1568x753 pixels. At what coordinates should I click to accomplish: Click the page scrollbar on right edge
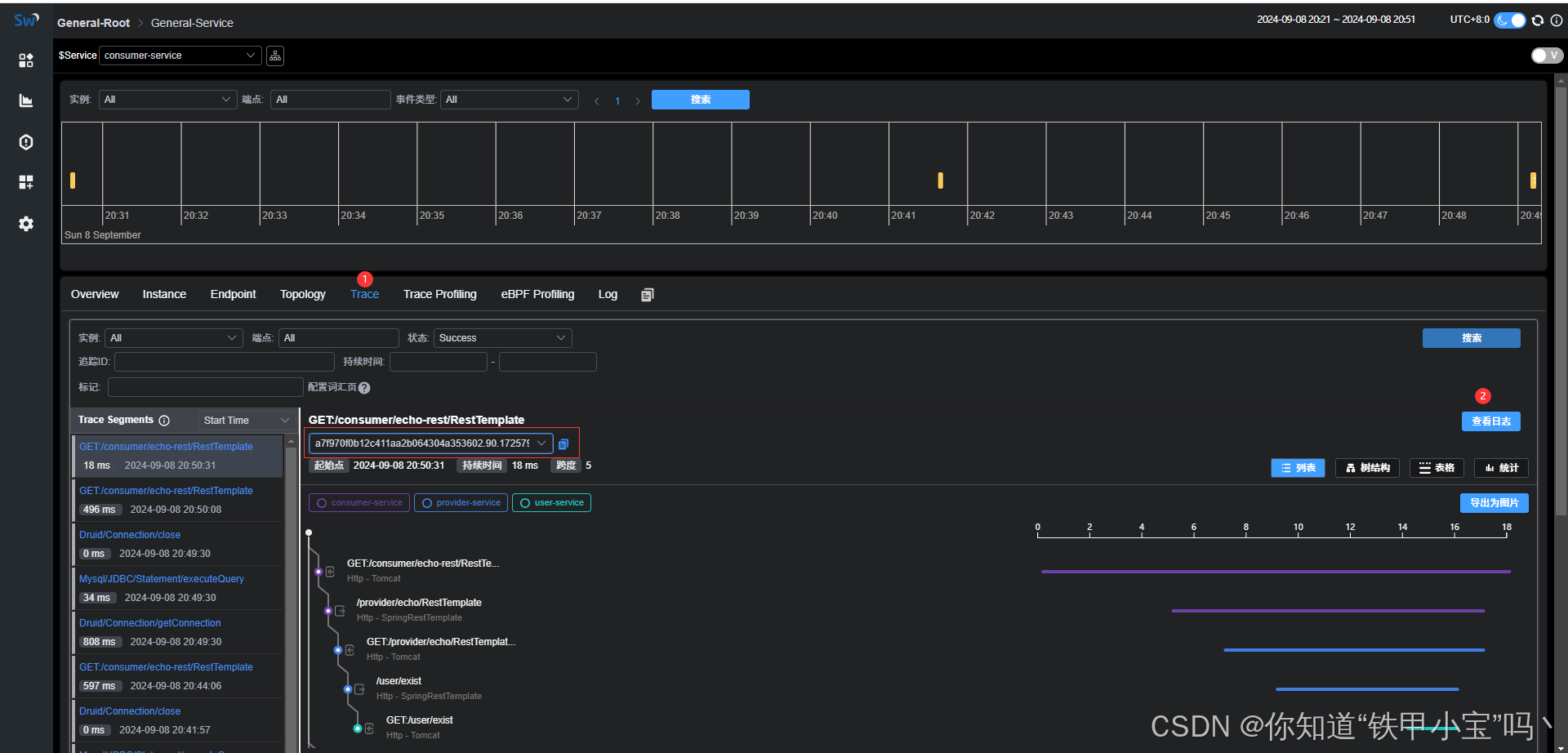point(1561,302)
